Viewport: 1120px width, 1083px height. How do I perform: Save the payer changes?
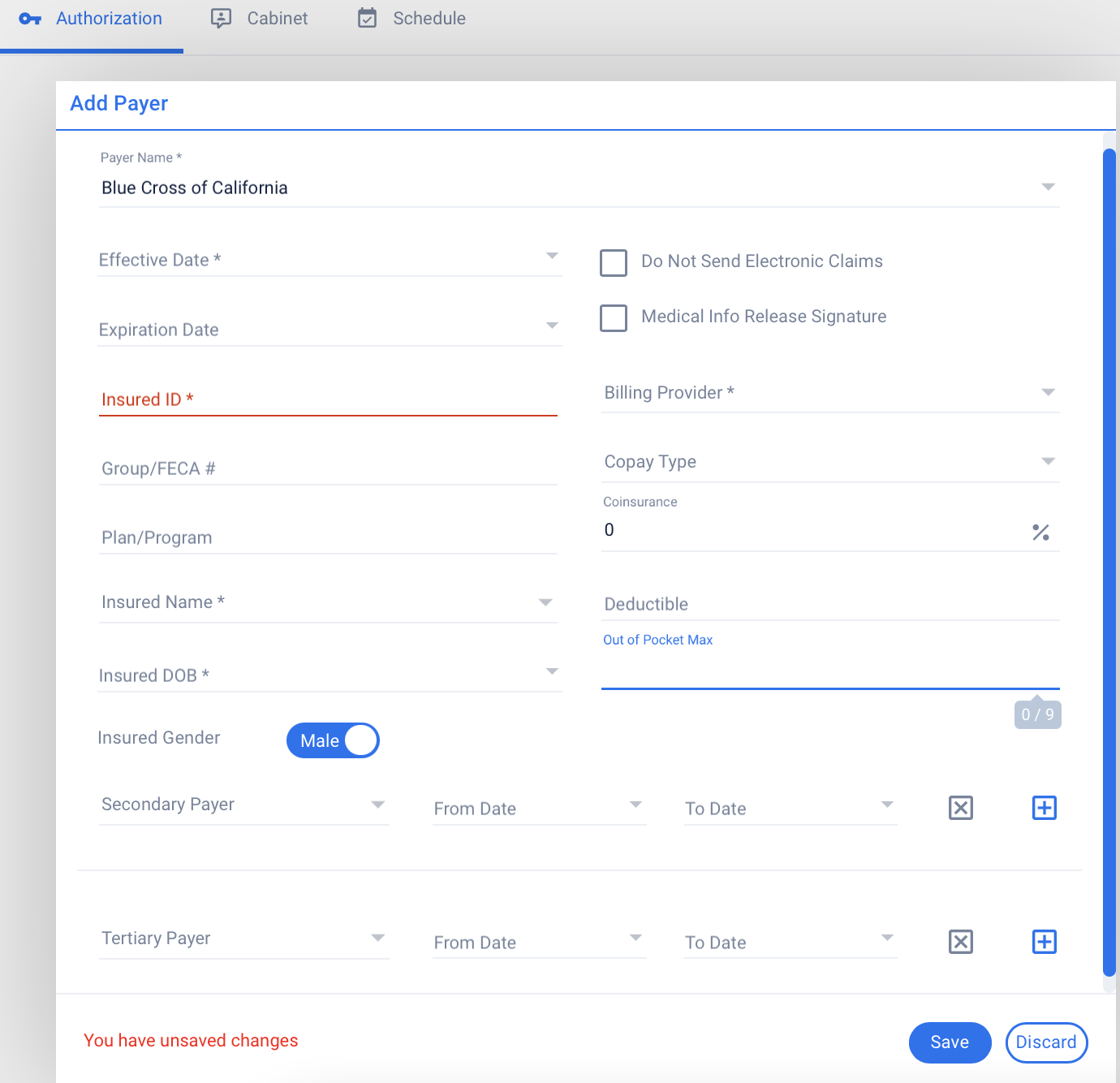(x=950, y=1042)
